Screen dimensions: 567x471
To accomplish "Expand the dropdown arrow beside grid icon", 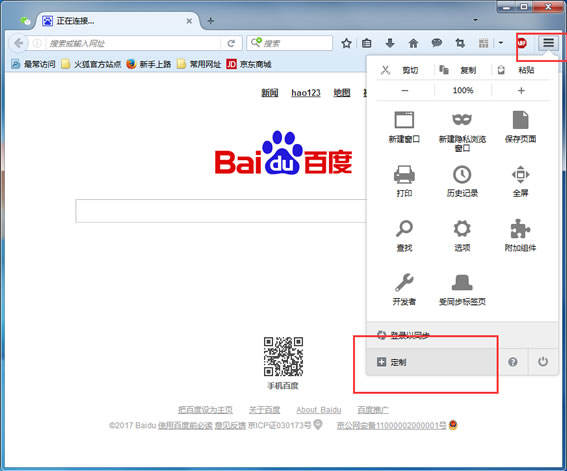I will pyautogui.click(x=501, y=43).
